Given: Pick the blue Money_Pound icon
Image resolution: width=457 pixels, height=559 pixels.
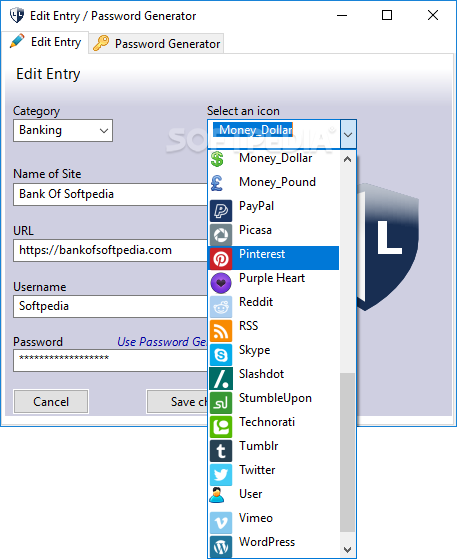Looking at the screenshot, I should coord(217,183).
